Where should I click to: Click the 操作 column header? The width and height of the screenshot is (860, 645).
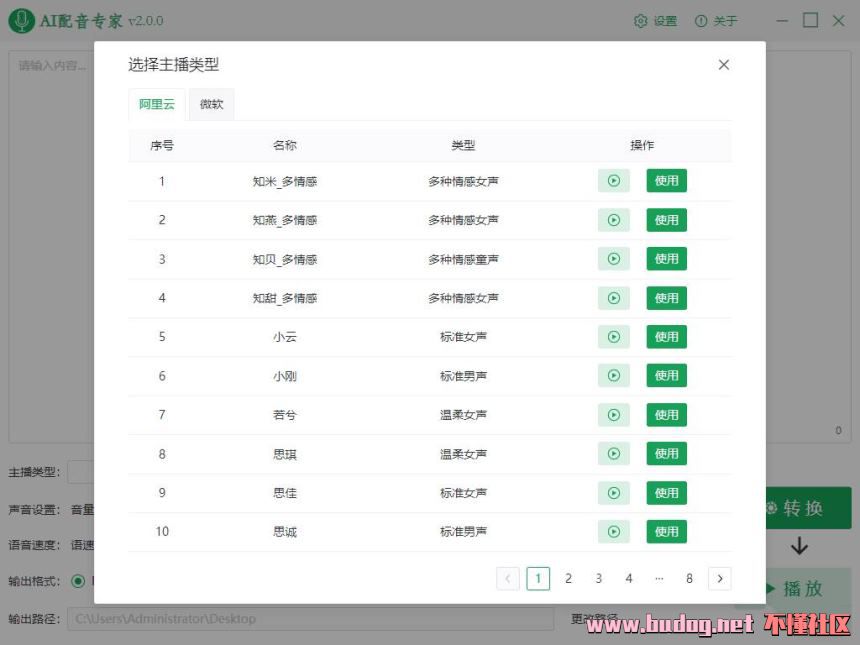pos(642,145)
